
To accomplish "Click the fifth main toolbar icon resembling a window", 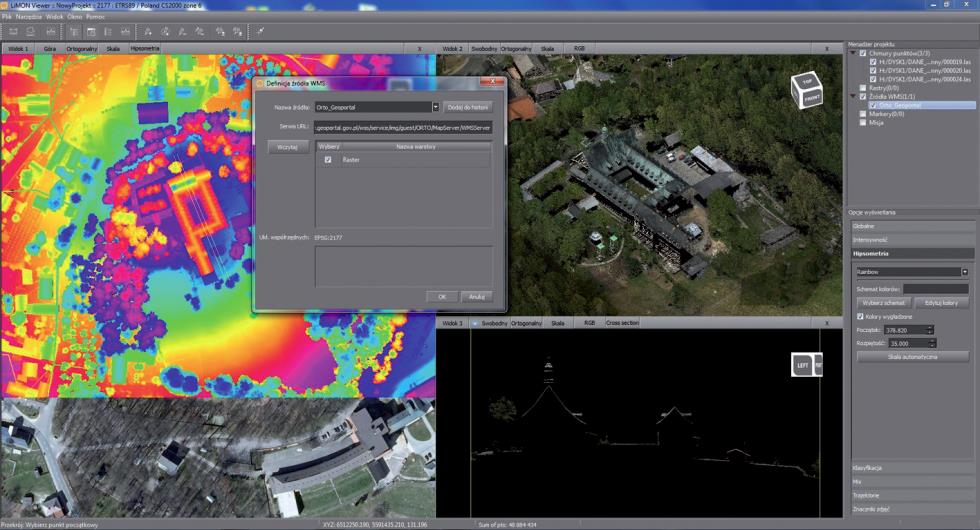I will [x=91, y=31].
